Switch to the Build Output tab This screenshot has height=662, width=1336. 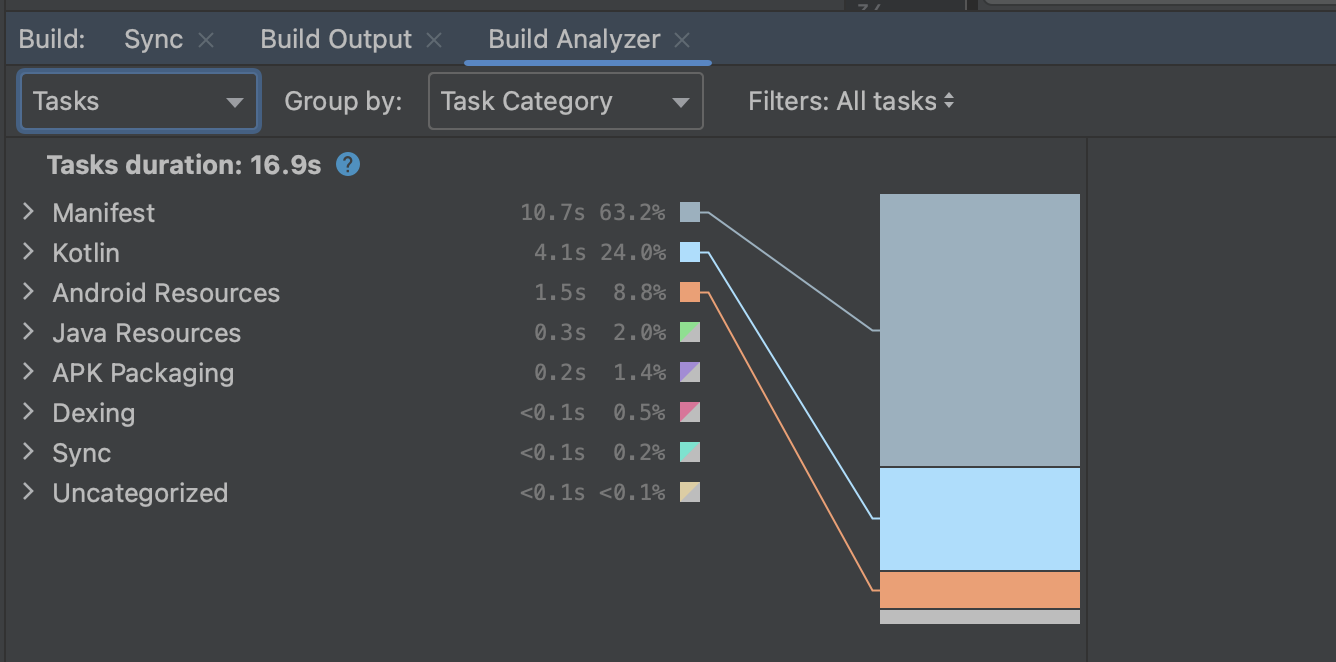coord(335,39)
